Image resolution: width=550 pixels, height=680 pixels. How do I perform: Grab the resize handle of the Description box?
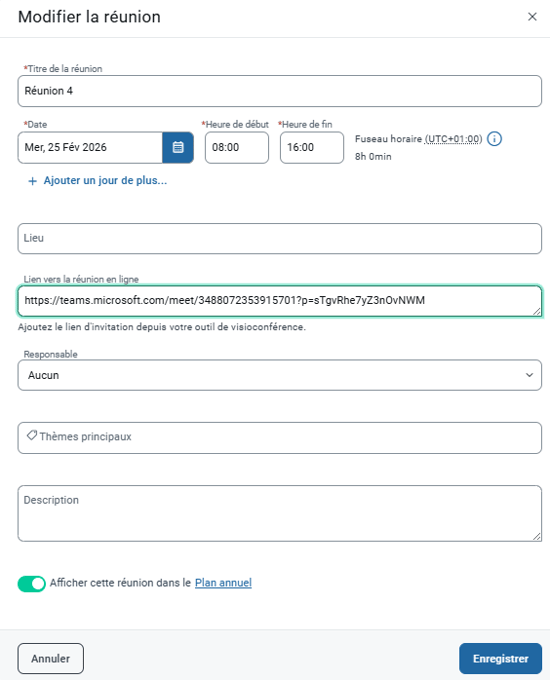click(537, 536)
